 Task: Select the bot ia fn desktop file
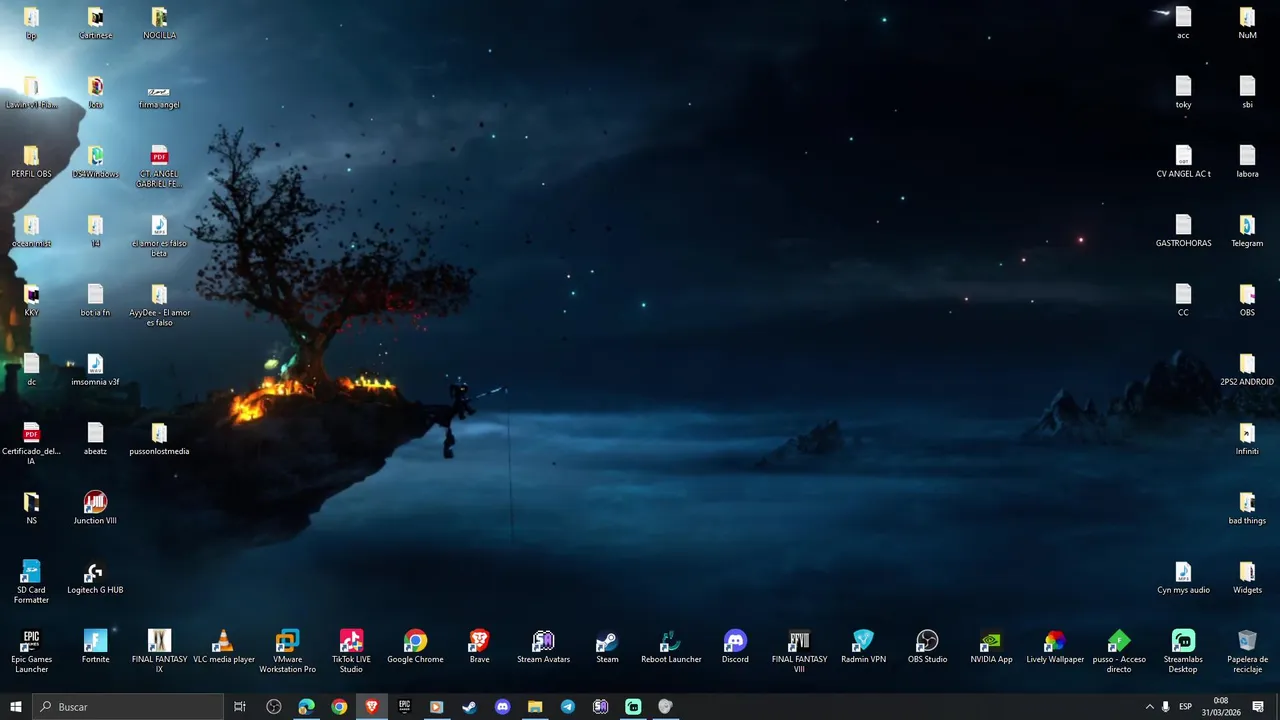point(95,300)
